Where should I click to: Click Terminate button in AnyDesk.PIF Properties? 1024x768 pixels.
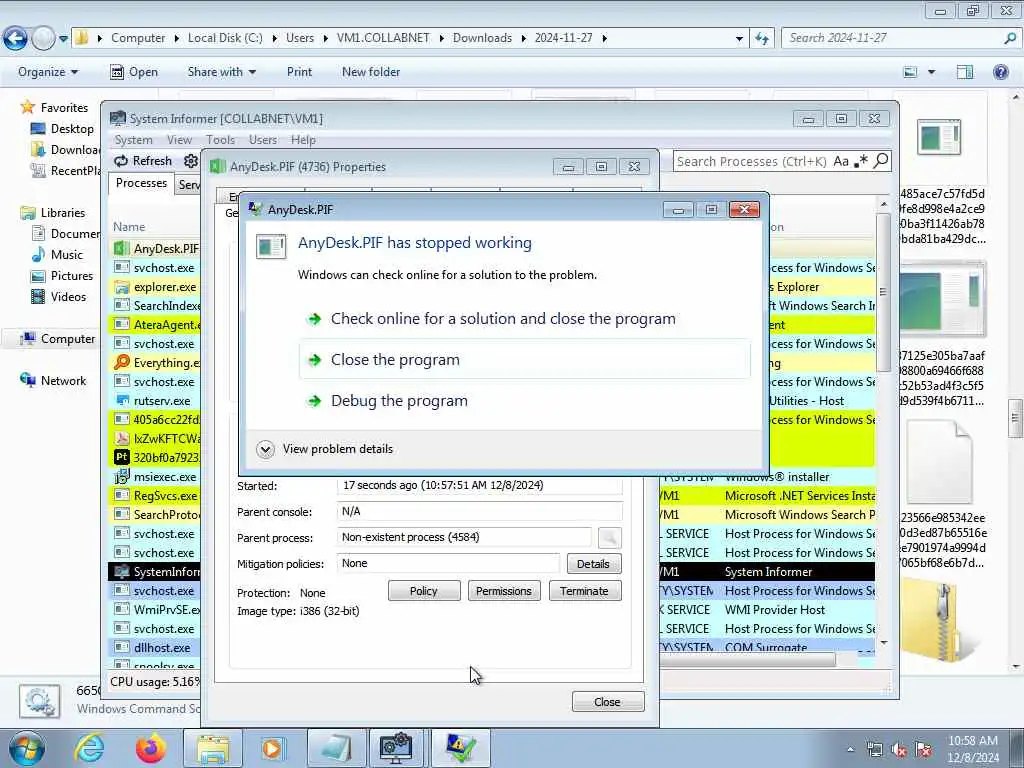pos(584,591)
